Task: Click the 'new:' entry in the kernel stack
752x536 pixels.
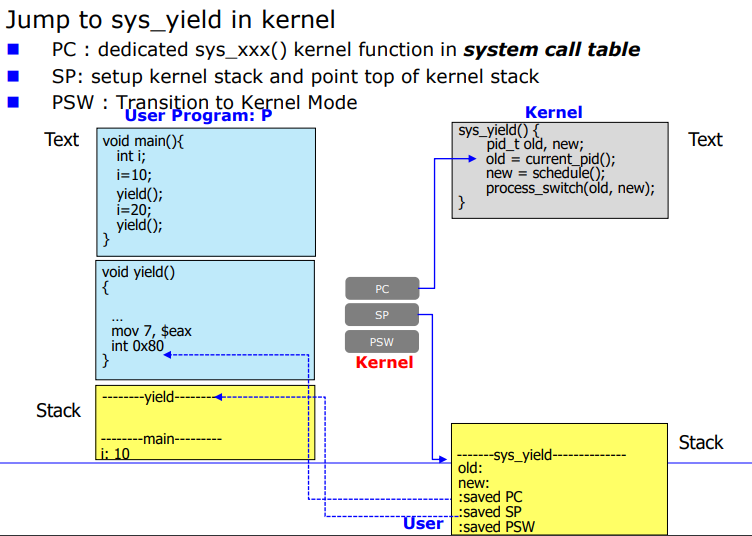Action: pyautogui.click(x=473, y=483)
